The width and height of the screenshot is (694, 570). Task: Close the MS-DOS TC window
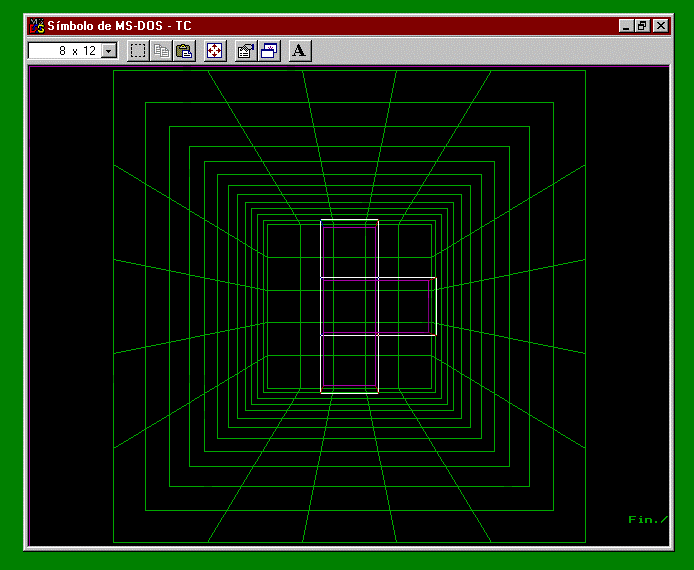pyautogui.click(x=661, y=26)
